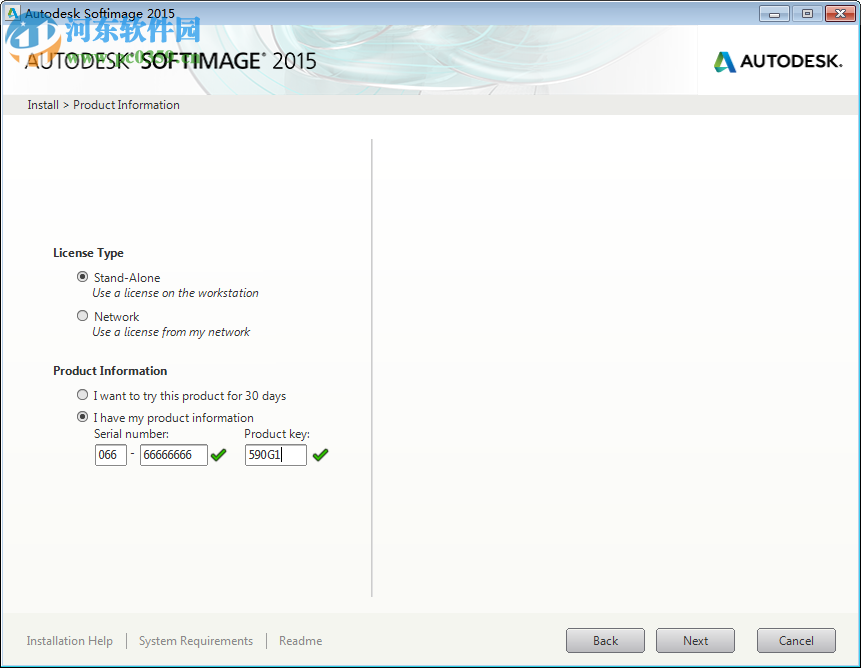
Task: Open Installation Help
Action: tap(69, 640)
